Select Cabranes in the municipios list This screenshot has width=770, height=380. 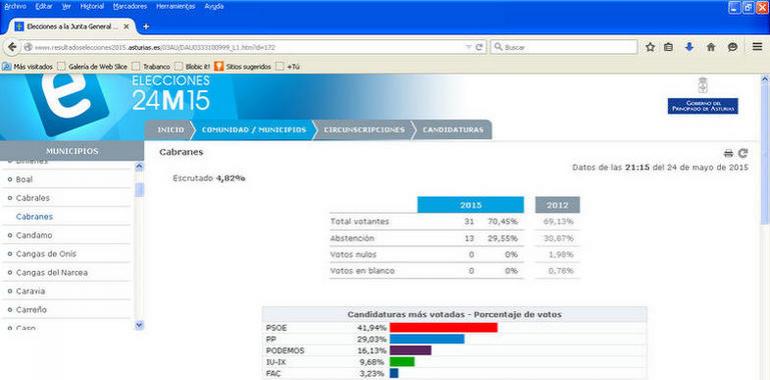point(34,217)
